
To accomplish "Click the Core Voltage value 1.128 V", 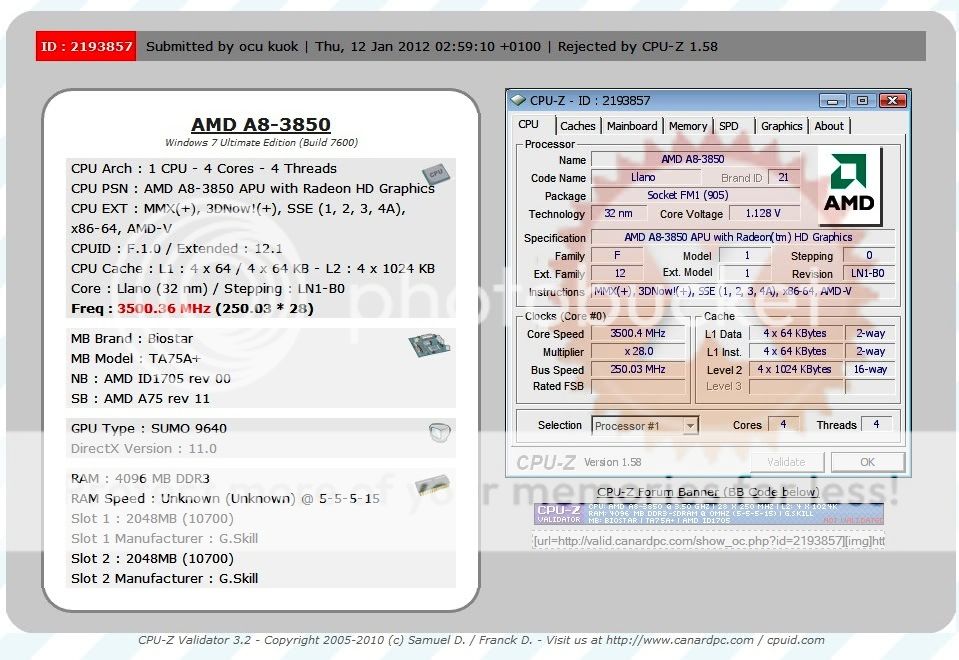I will (763, 213).
